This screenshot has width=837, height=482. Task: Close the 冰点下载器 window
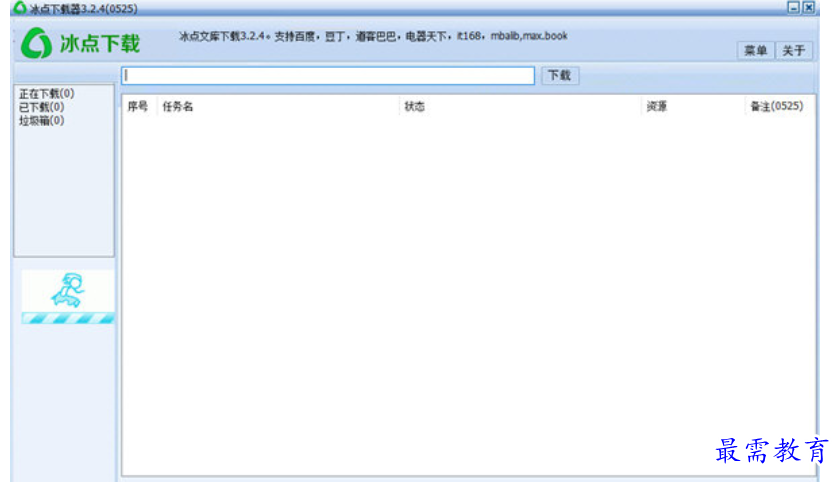tap(809, 7)
